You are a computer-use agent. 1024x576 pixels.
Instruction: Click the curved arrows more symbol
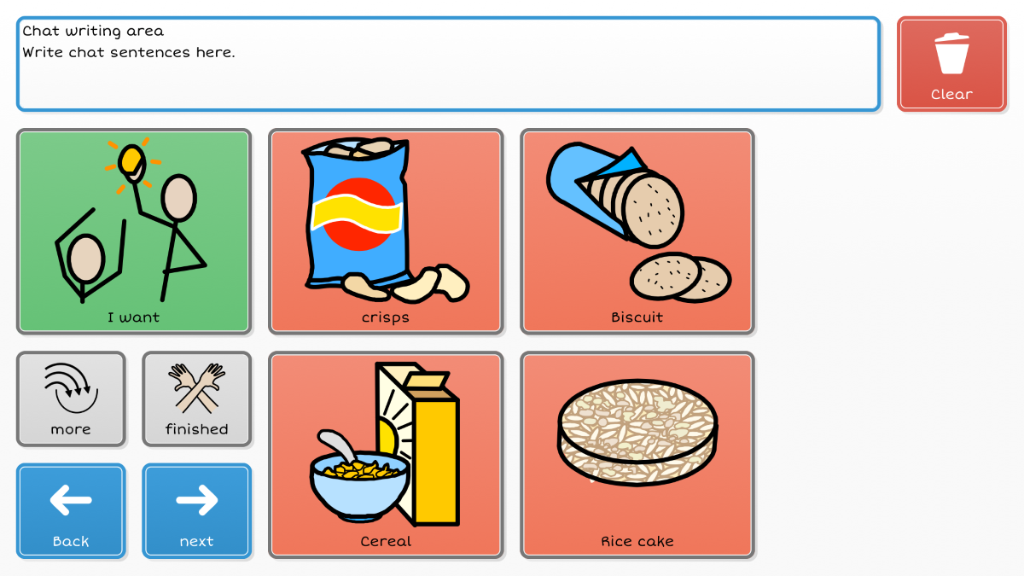pyautogui.click(x=70, y=388)
